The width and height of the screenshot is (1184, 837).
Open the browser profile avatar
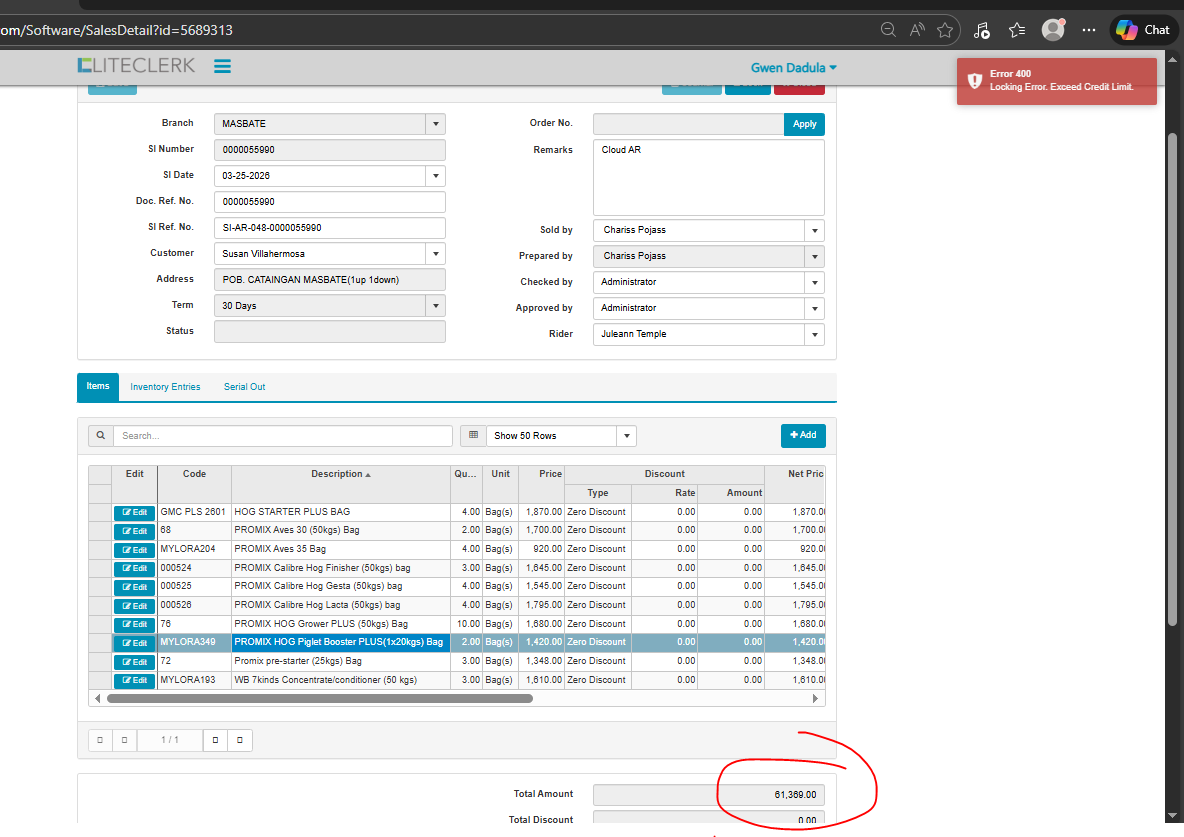pyautogui.click(x=1052, y=30)
